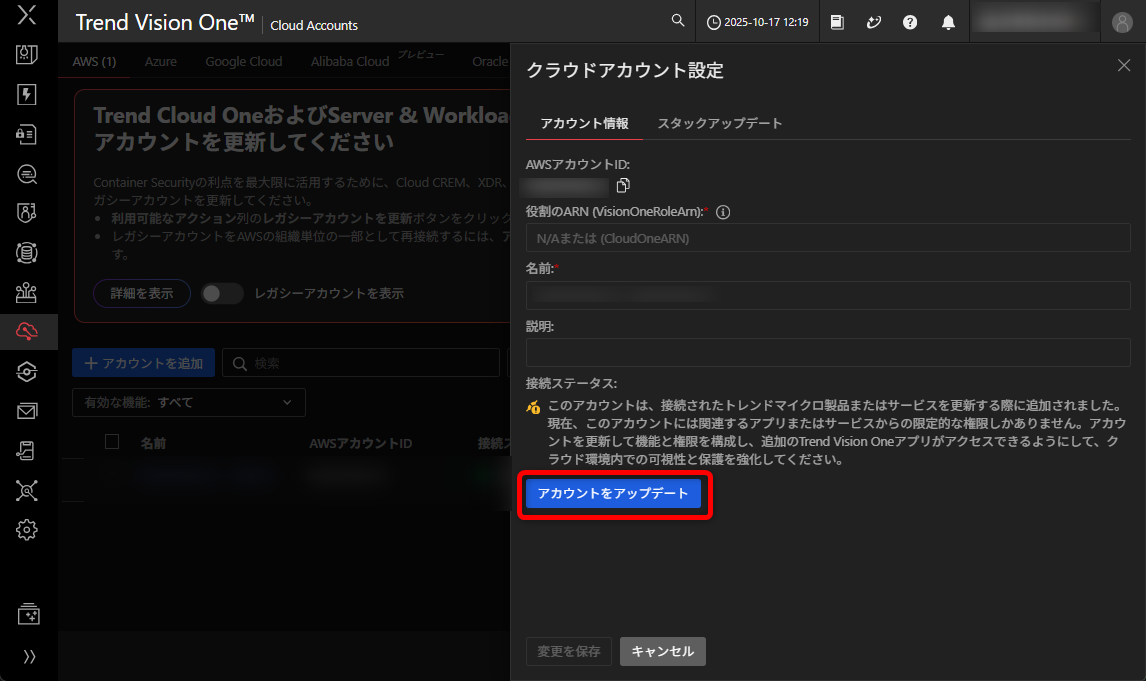Open Cloud Security icon in sidebar

click(x=28, y=331)
